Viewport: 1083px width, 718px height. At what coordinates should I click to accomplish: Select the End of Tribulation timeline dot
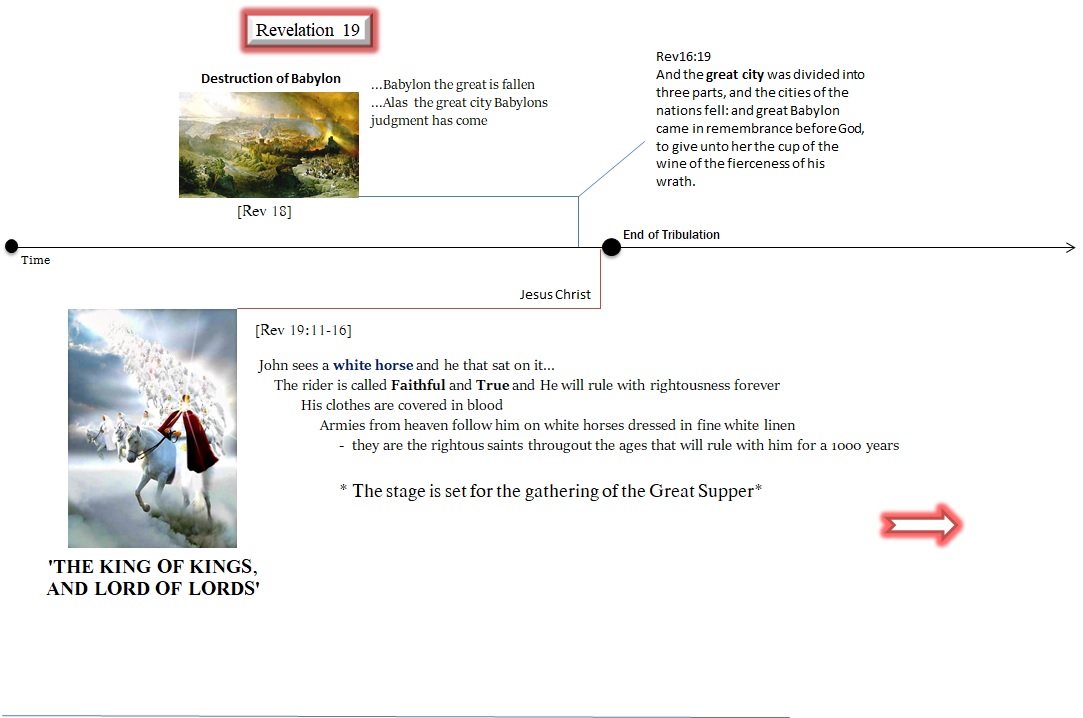click(x=611, y=247)
